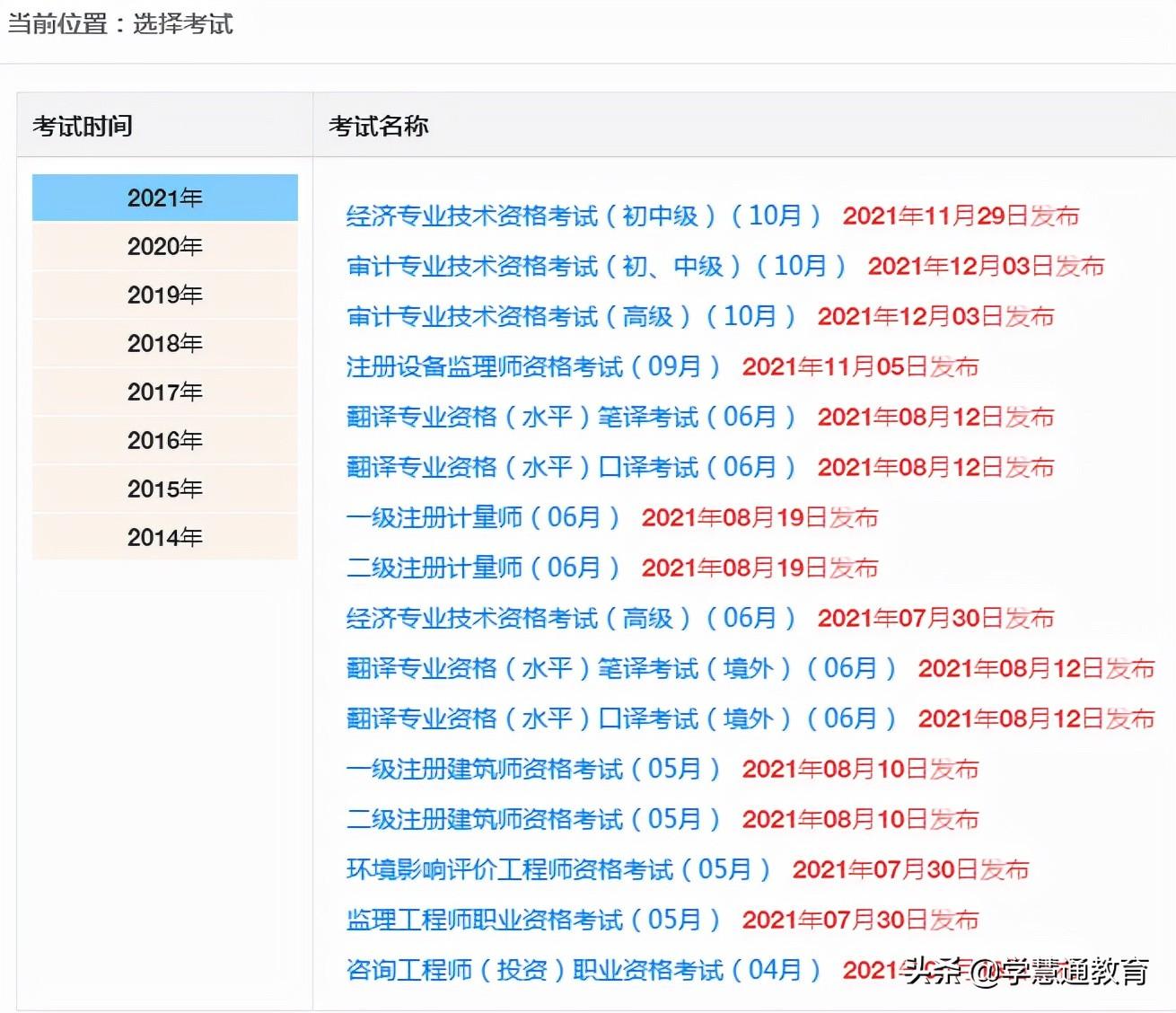Select the 2021年 exam year tab
The image size is (1176, 1013).
pos(165,198)
